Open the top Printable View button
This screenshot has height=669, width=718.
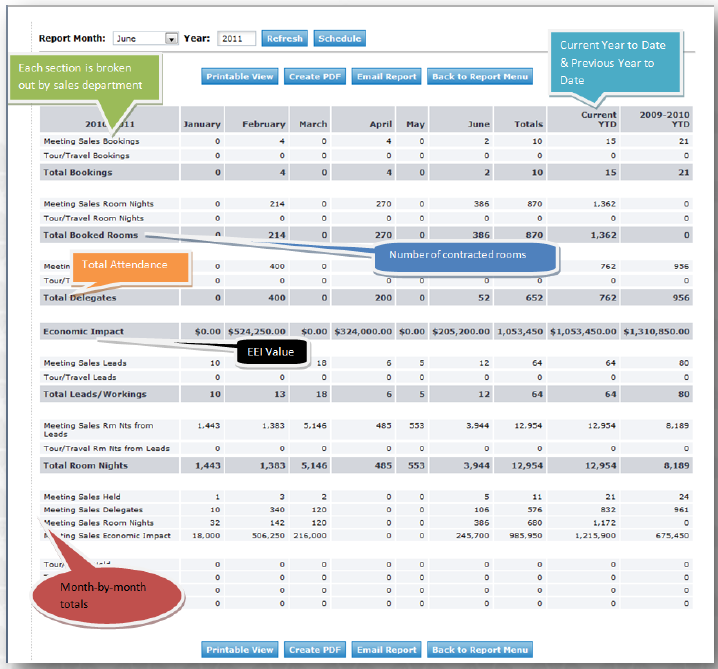pos(239,76)
